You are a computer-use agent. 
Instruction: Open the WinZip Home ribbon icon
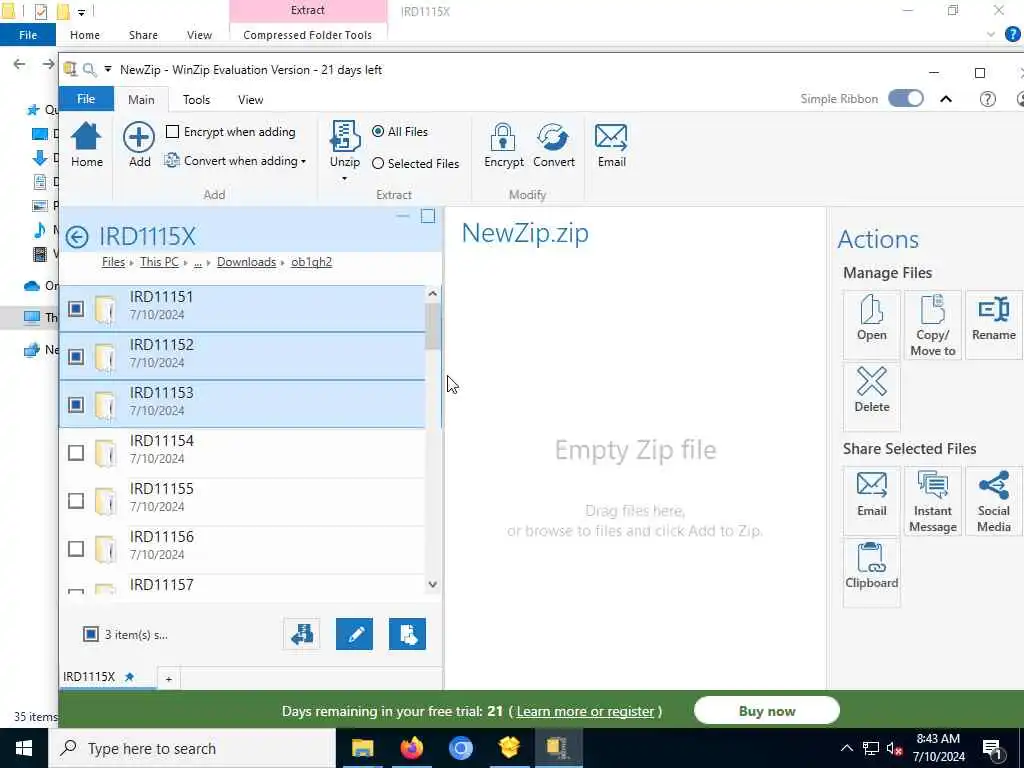click(86, 145)
